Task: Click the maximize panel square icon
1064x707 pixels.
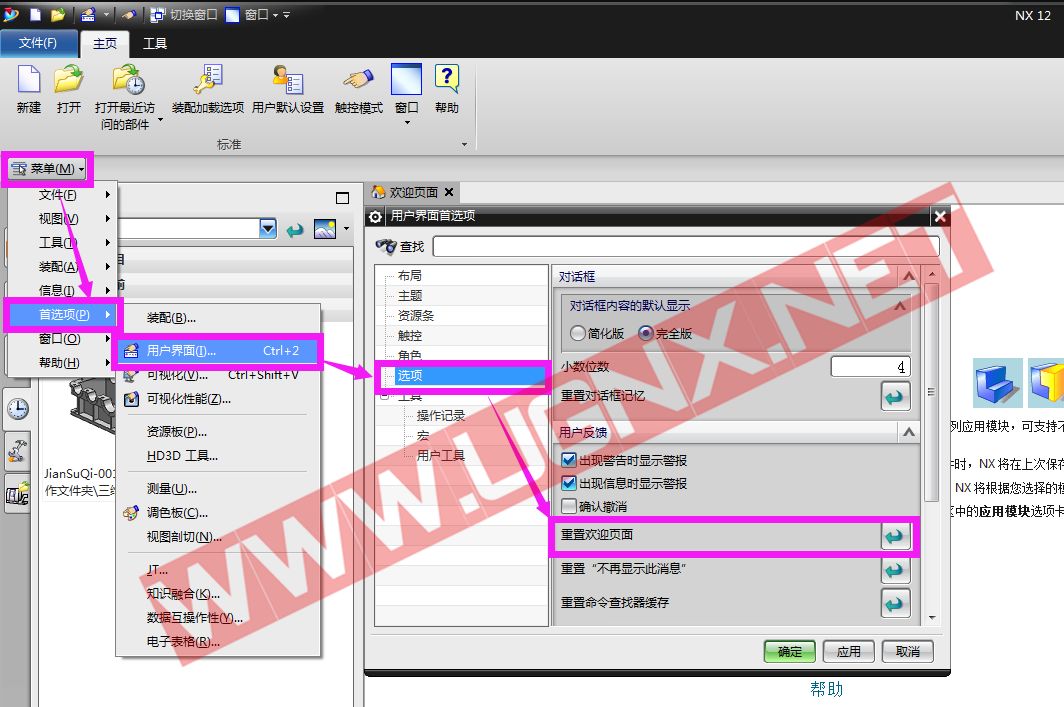Action: pyautogui.click(x=343, y=198)
